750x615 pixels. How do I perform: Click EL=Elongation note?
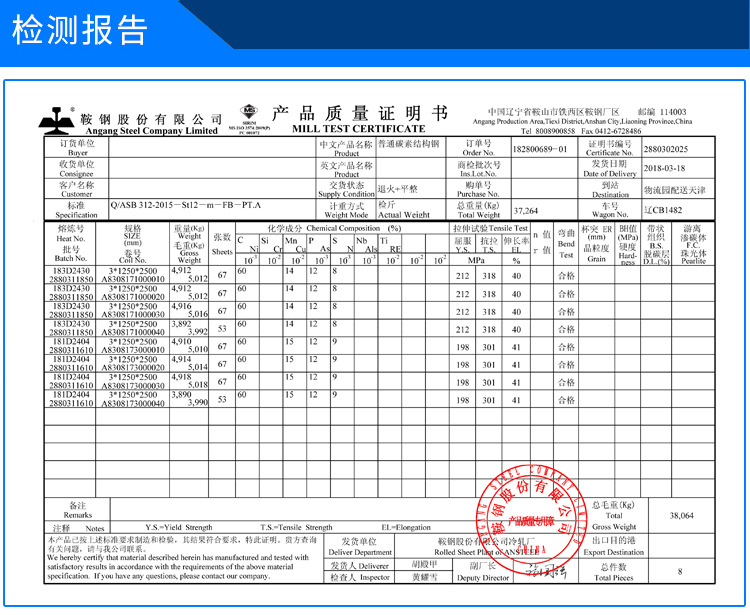pos(406,527)
